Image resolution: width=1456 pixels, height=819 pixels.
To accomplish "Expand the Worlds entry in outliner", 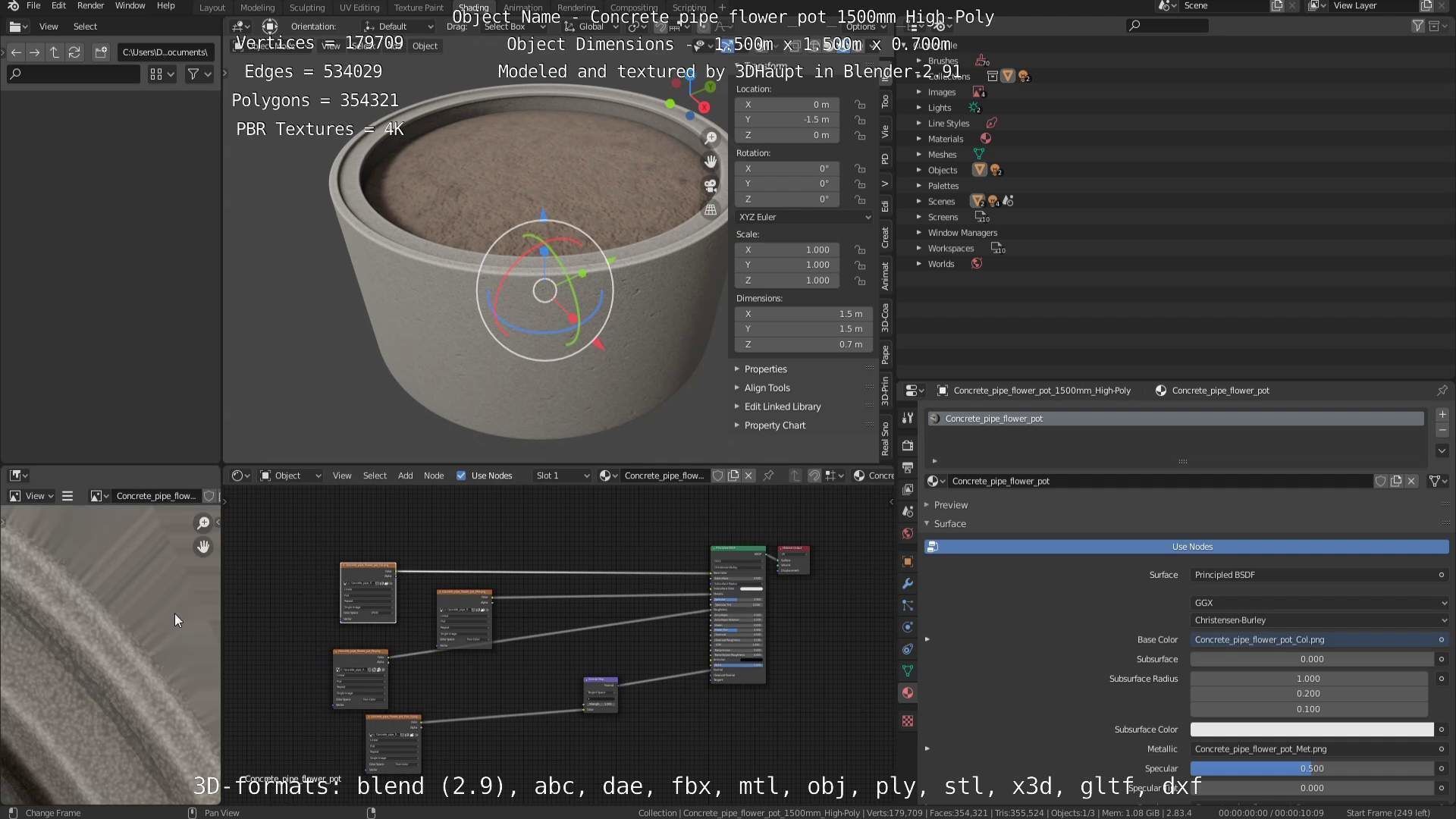I will click(x=918, y=264).
